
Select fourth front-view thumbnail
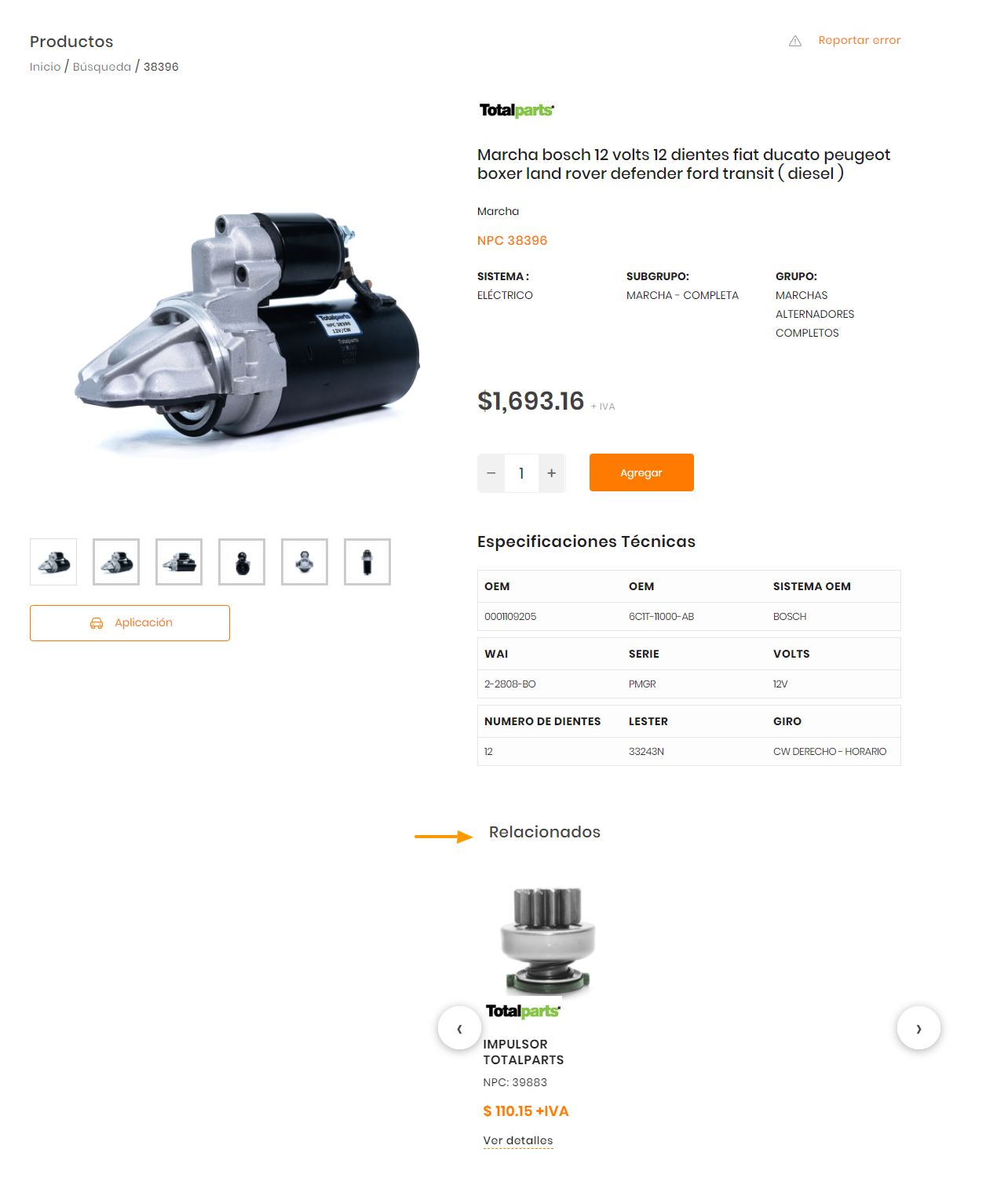point(242,562)
